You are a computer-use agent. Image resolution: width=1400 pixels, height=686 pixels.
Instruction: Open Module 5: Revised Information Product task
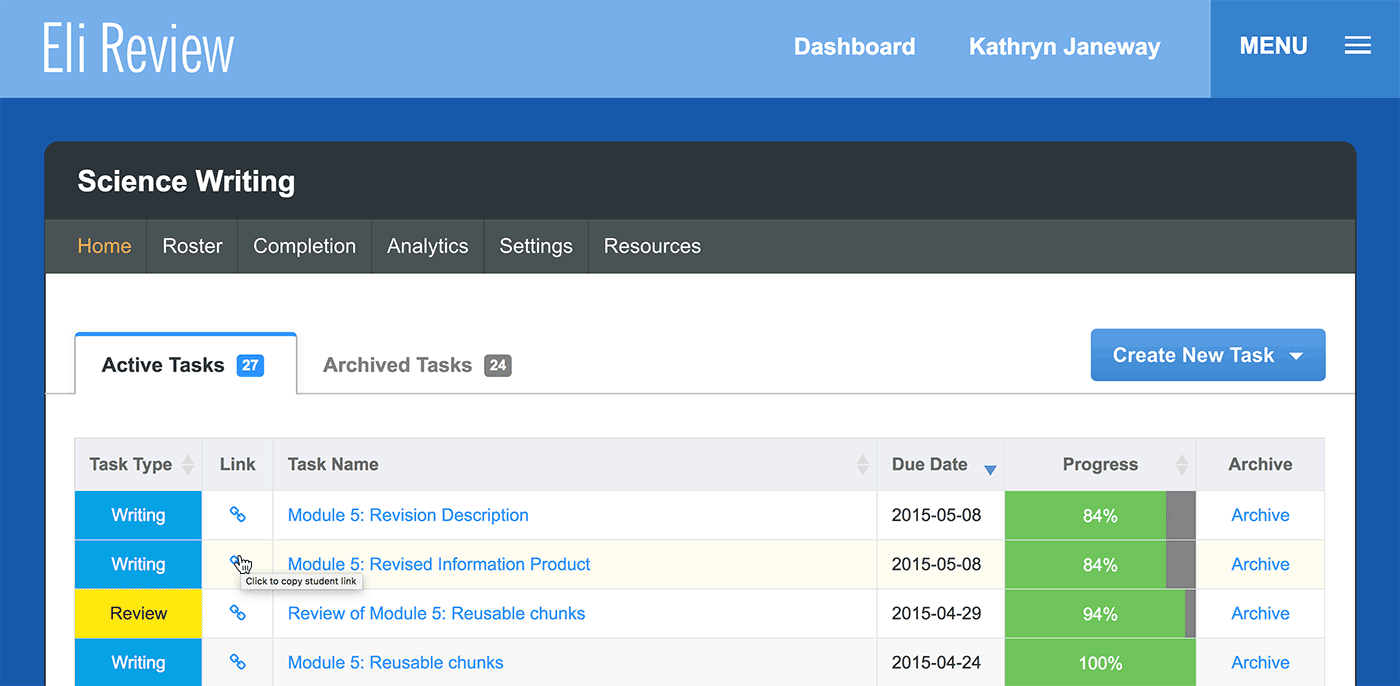[439, 564]
